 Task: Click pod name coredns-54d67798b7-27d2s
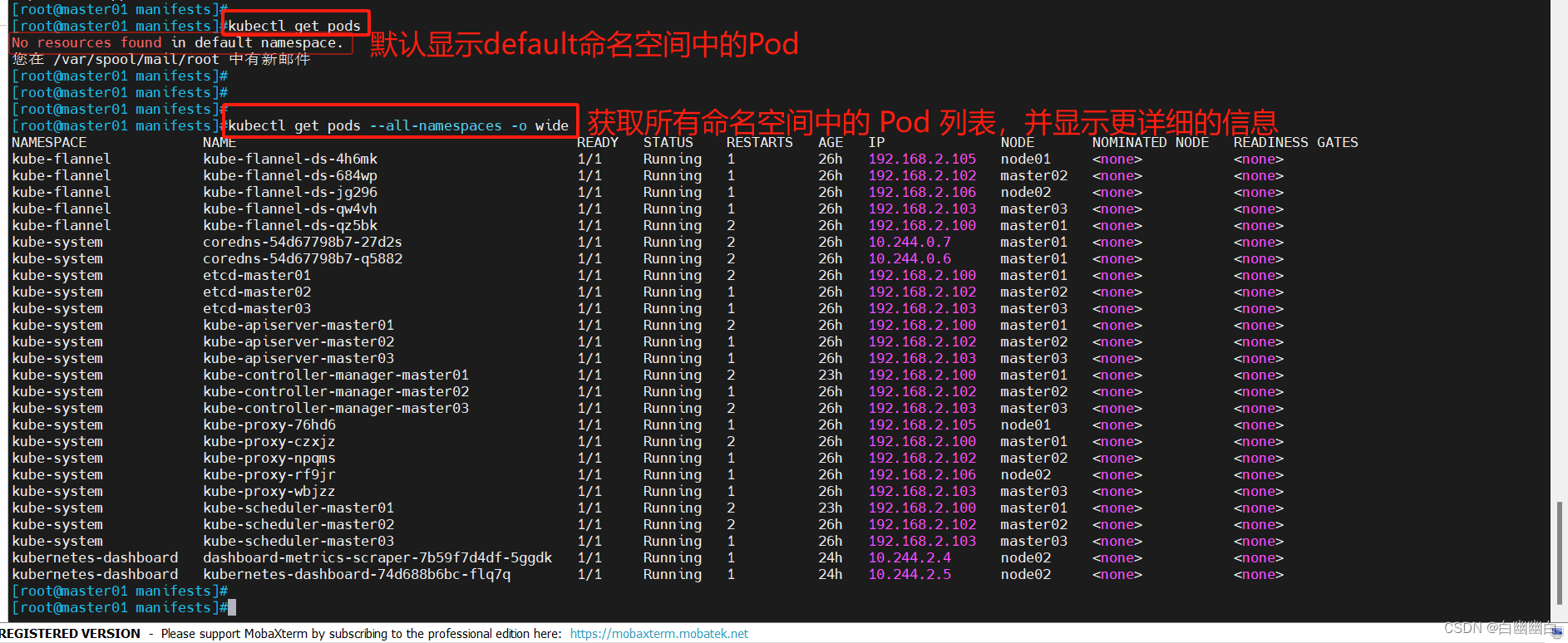pyautogui.click(x=303, y=242)
